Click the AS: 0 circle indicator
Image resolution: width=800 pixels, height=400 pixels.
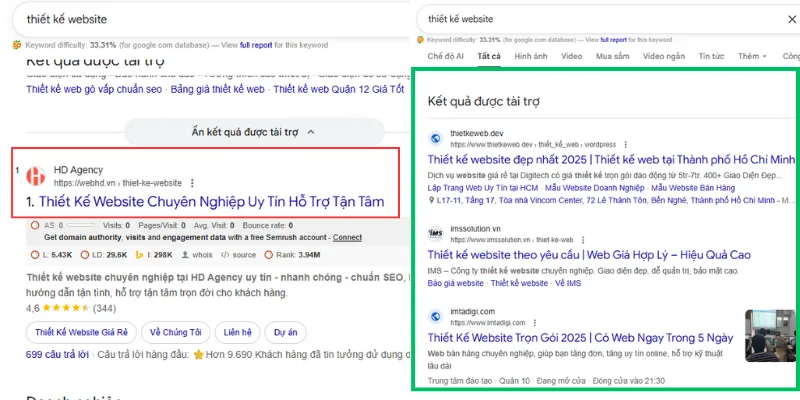[35, 225]
